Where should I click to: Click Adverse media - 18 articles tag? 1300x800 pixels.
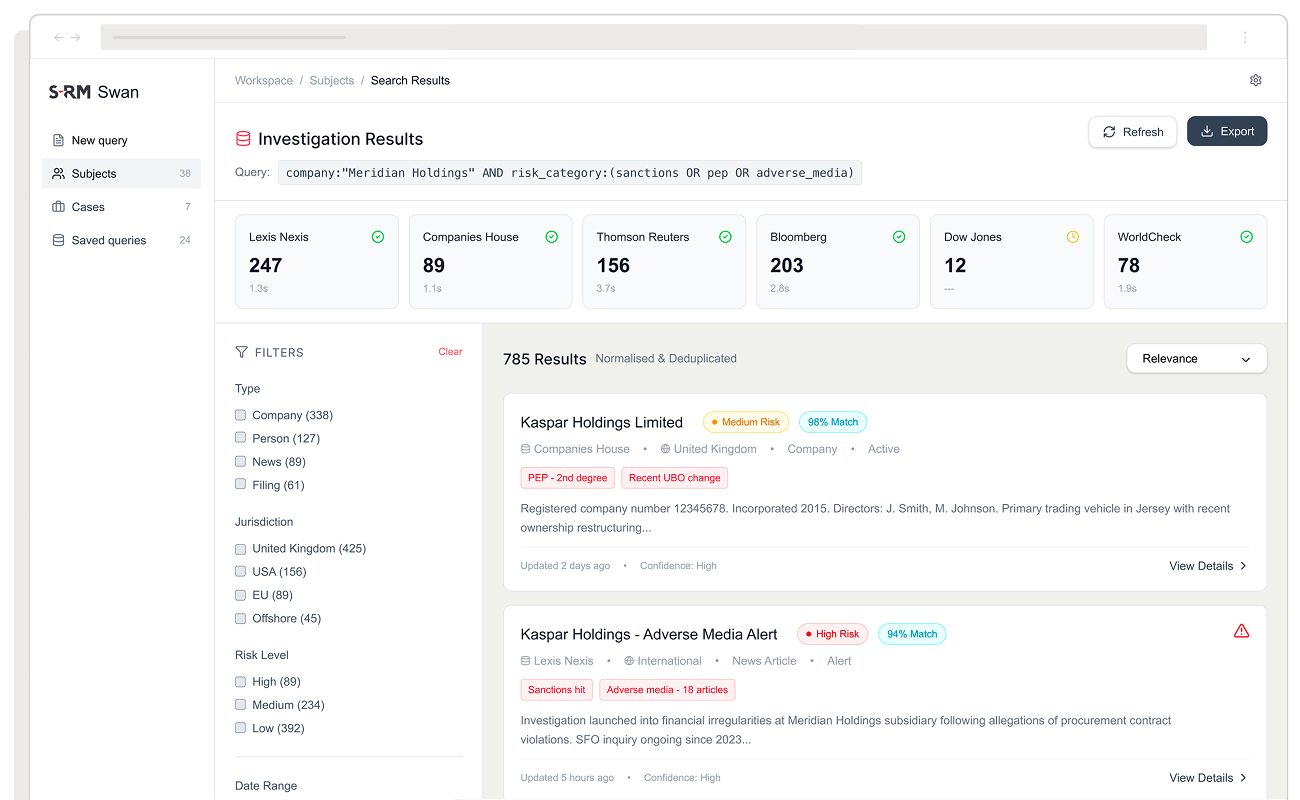tap(668, 690)
